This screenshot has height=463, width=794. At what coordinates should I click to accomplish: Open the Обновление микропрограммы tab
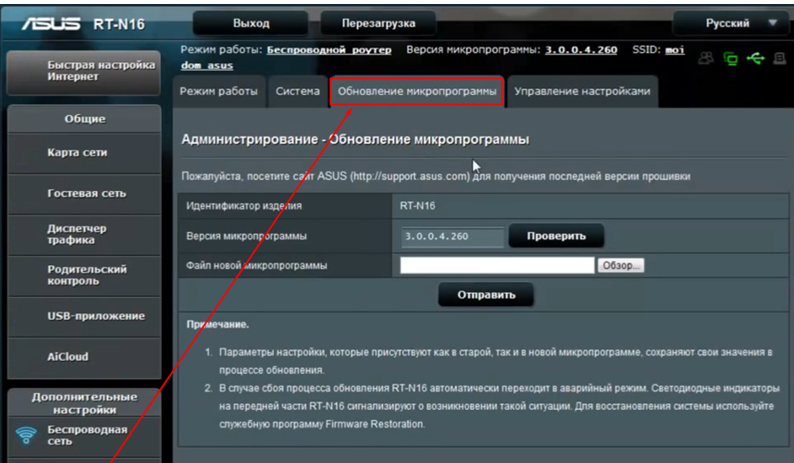tap(417, 91)
